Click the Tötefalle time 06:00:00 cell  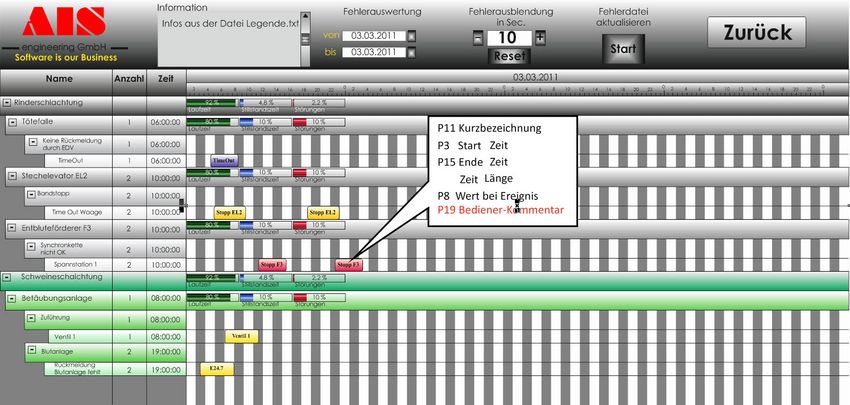(166, 123)
